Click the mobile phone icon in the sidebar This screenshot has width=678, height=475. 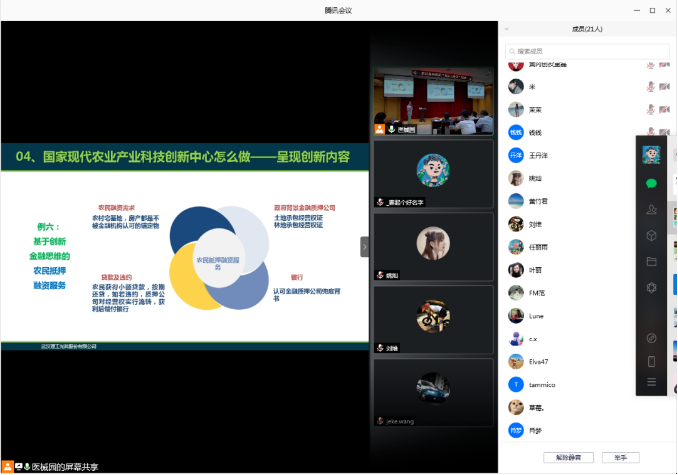[651, 361]
